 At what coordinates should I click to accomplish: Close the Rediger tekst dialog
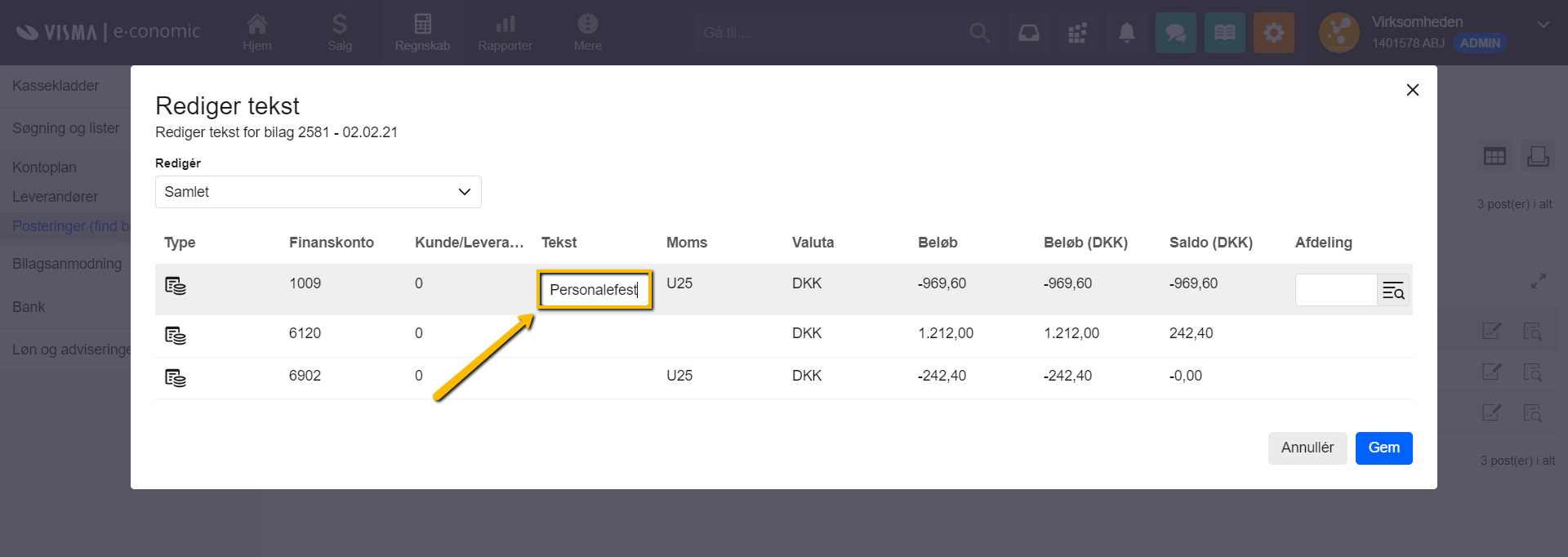click(1412, 90)
